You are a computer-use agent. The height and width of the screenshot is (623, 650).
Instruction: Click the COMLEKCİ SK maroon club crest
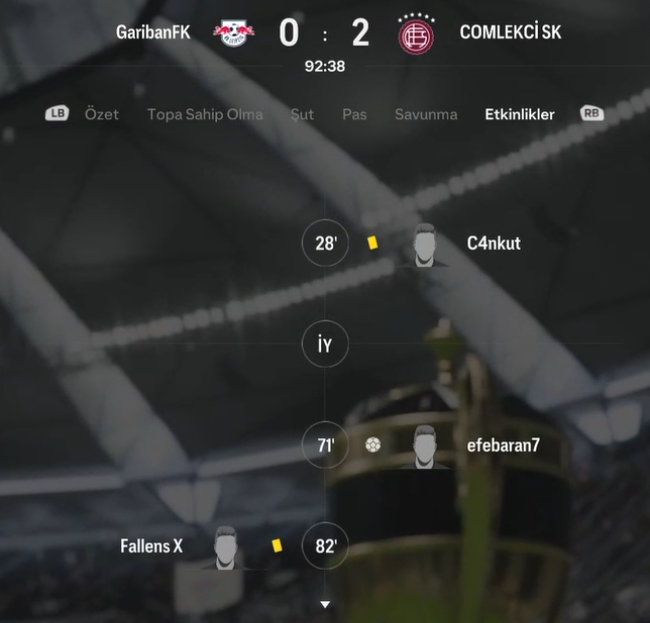[x=416, y=34]
